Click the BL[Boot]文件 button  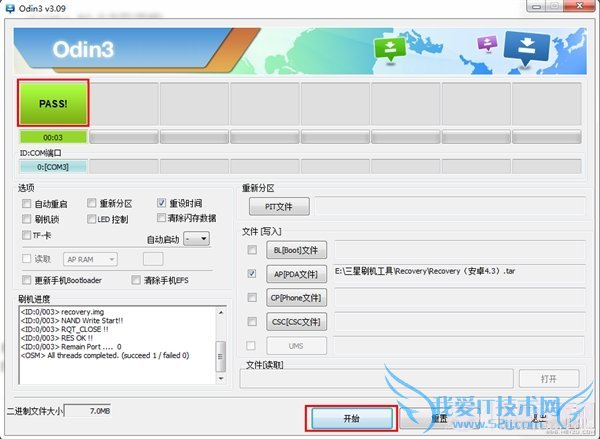(x=296, y=250)
